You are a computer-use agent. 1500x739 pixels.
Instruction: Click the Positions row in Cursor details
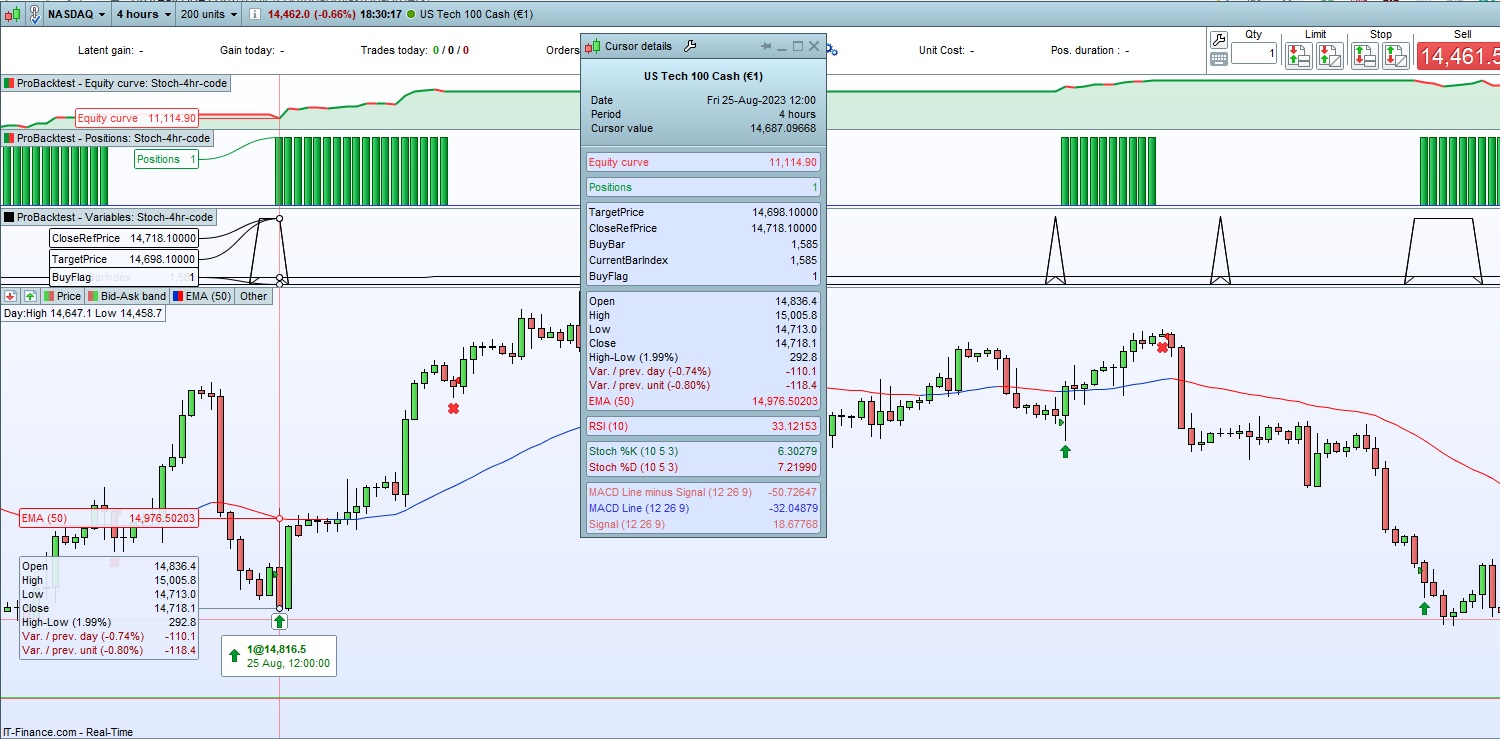[x=703, y=187]
